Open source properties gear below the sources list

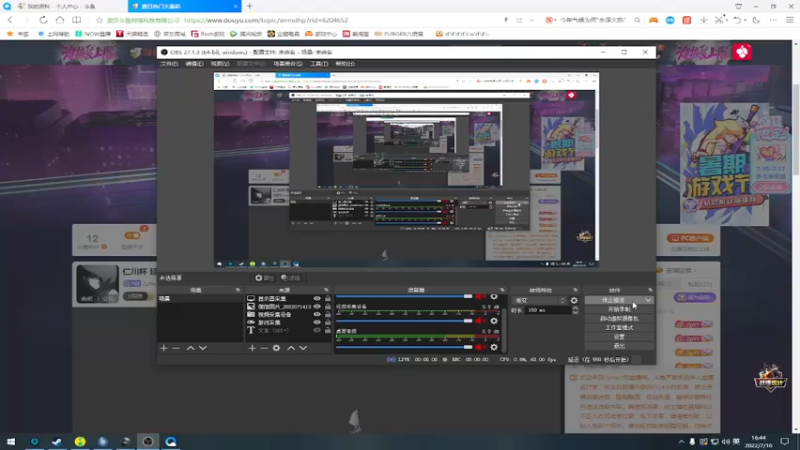point(277,348)
